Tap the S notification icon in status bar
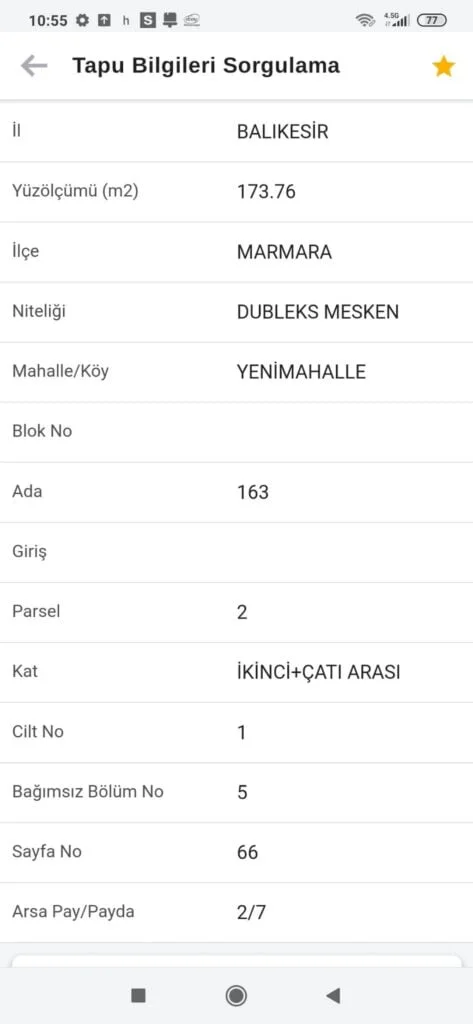The image size is (473, 1024). (148, 20)
